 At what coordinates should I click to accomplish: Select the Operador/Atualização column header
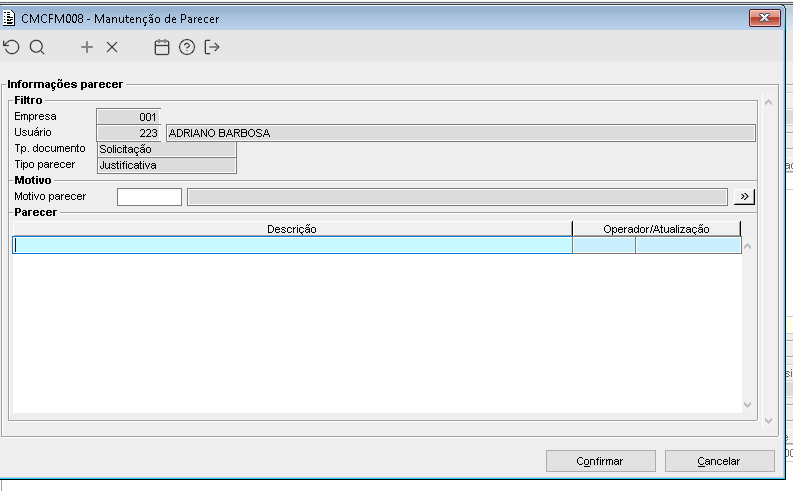click(x=656, y=229)
